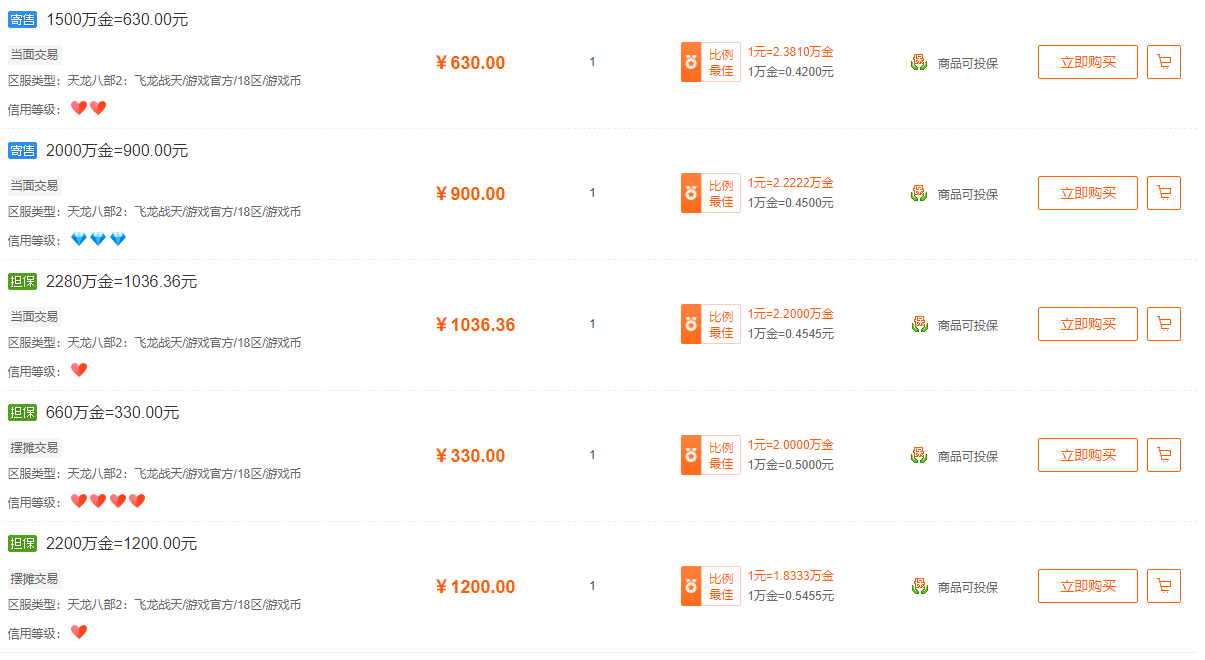
Task: Open the 2280万金=1036.36元 listing title
Action: point(121,282)
